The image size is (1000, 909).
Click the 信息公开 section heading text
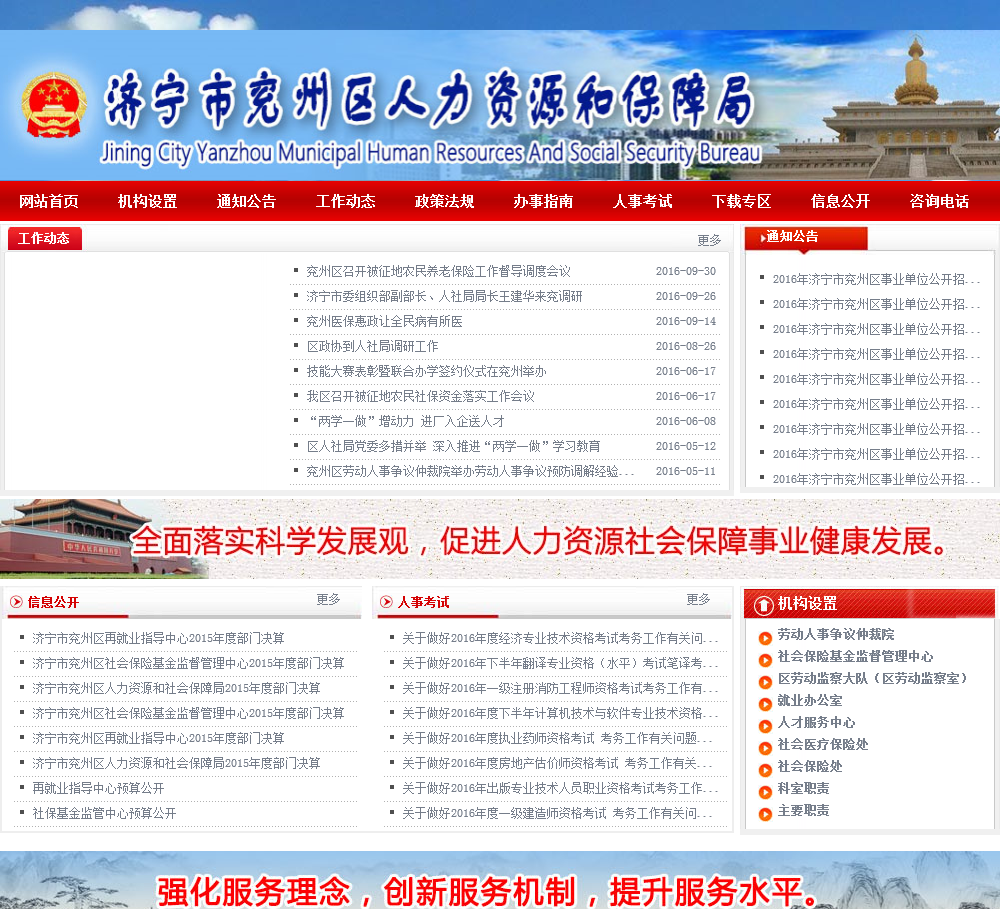(54, 602)
